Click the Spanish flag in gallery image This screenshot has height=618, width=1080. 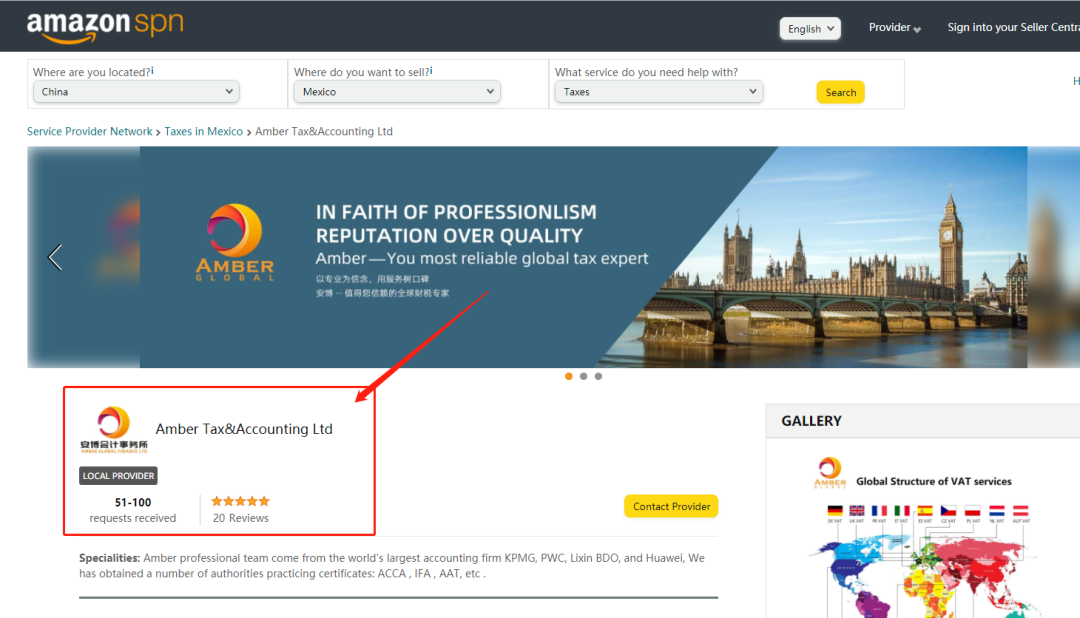[x=925, y=511]
